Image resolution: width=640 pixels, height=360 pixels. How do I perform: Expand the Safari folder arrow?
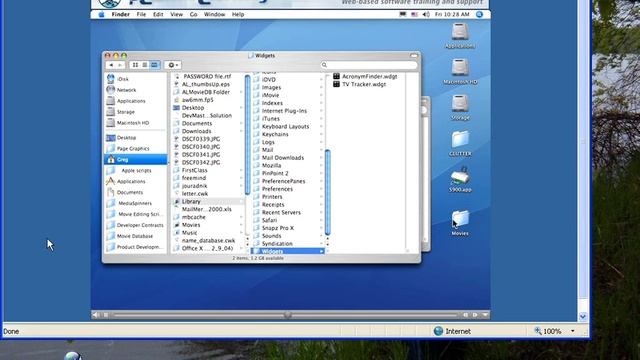(321, 220)
